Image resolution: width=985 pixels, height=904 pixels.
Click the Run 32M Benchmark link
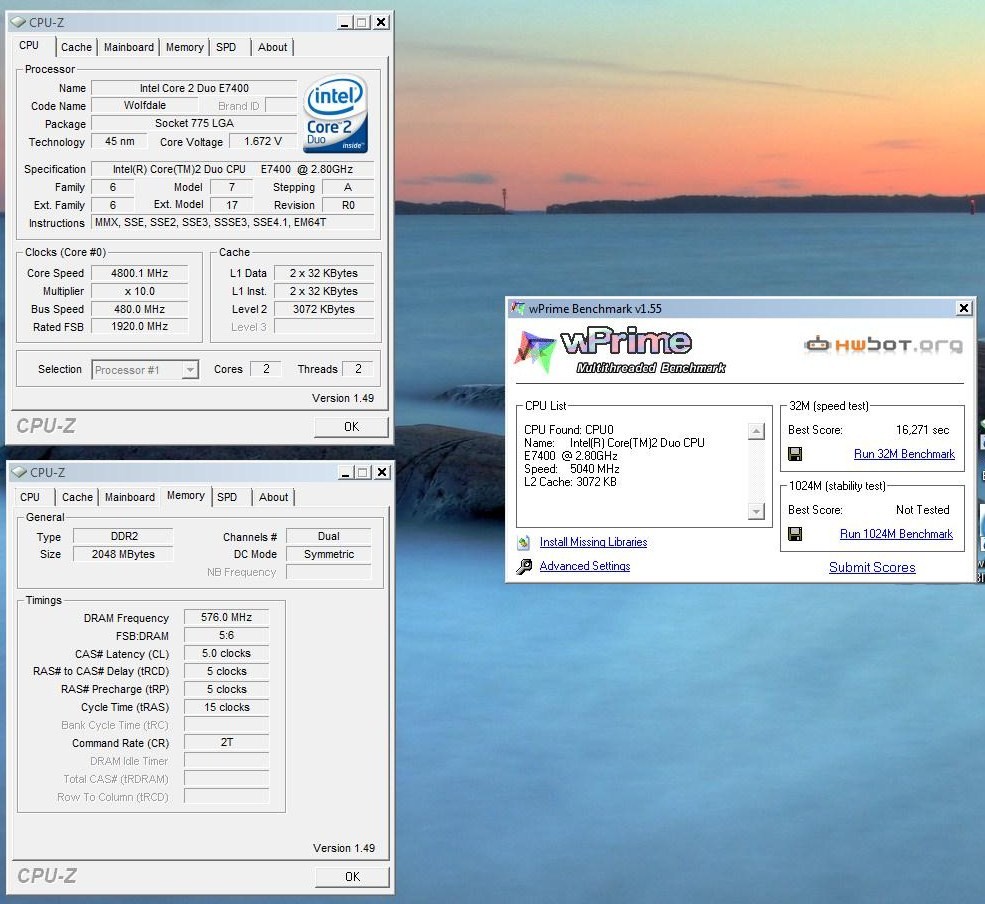pos(904,454)
